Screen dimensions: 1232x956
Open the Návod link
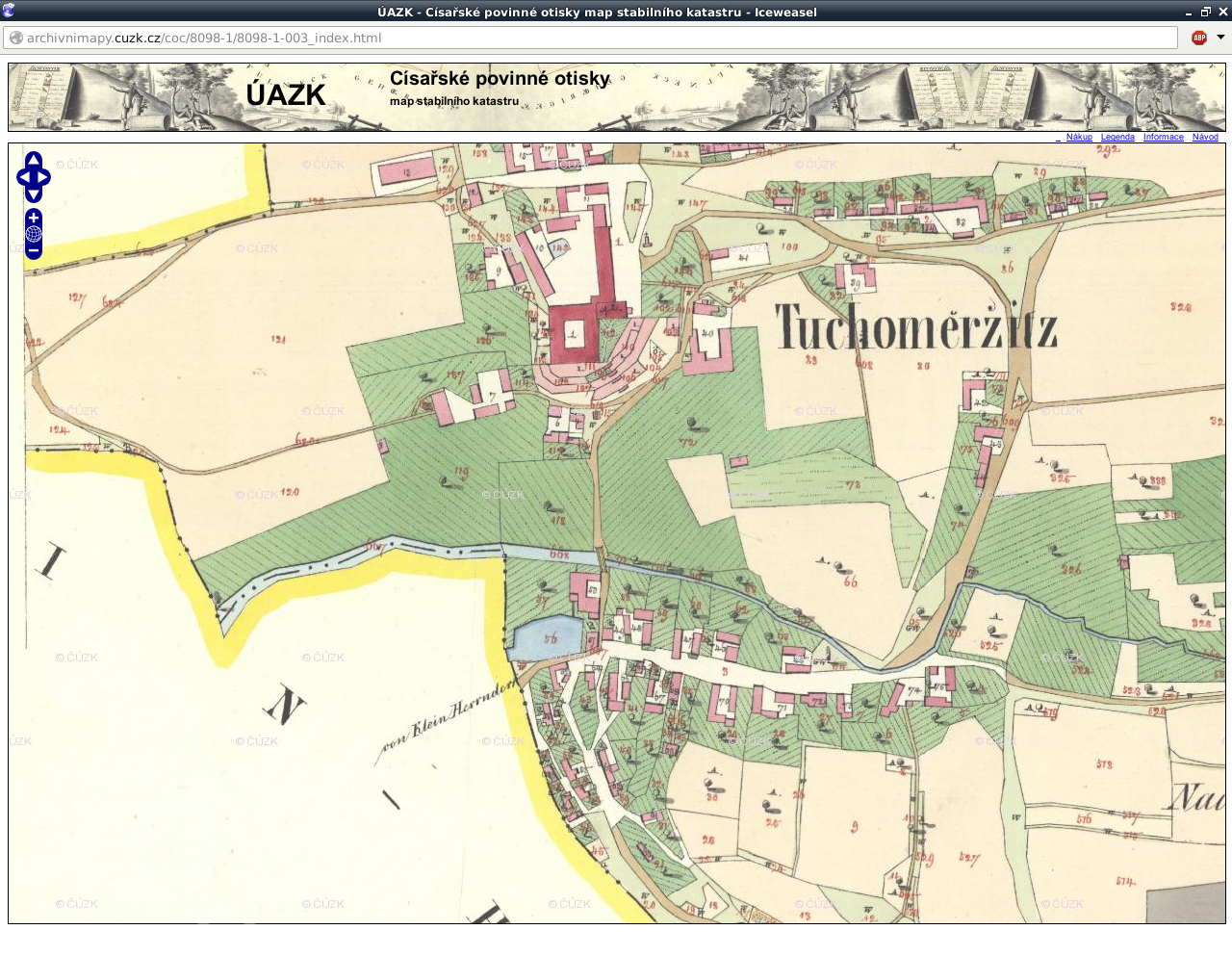[x=1205, y=137]
